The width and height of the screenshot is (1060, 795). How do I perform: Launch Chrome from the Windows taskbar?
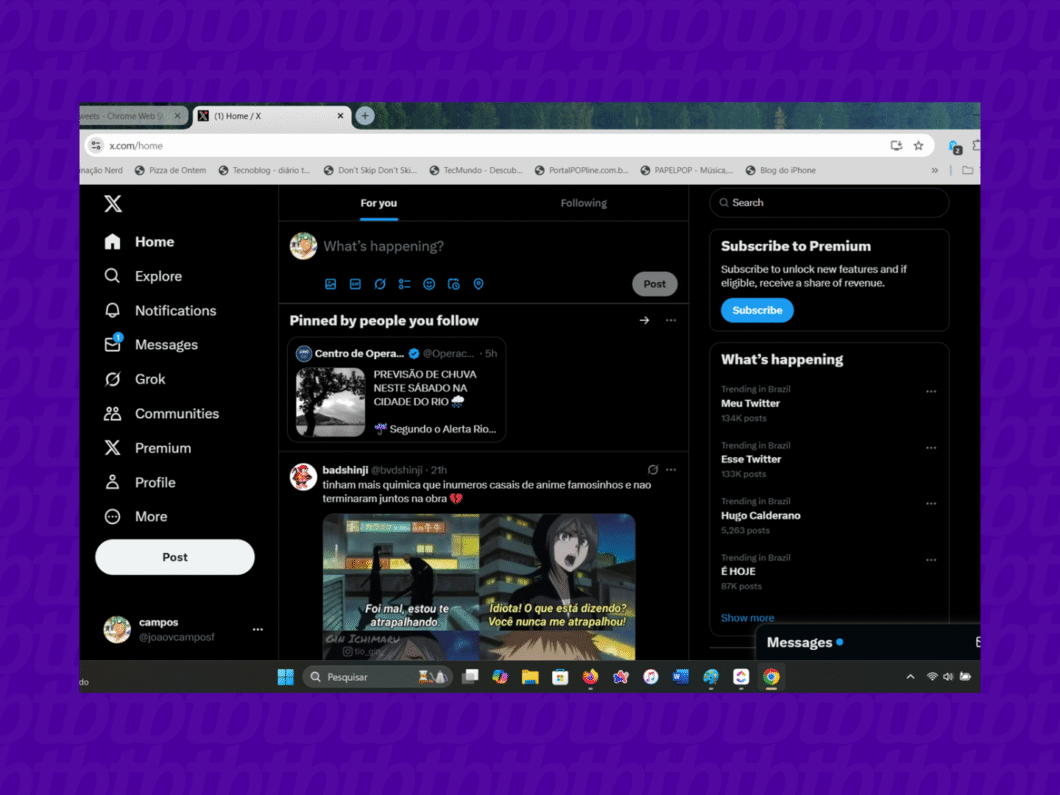[771, 677]
